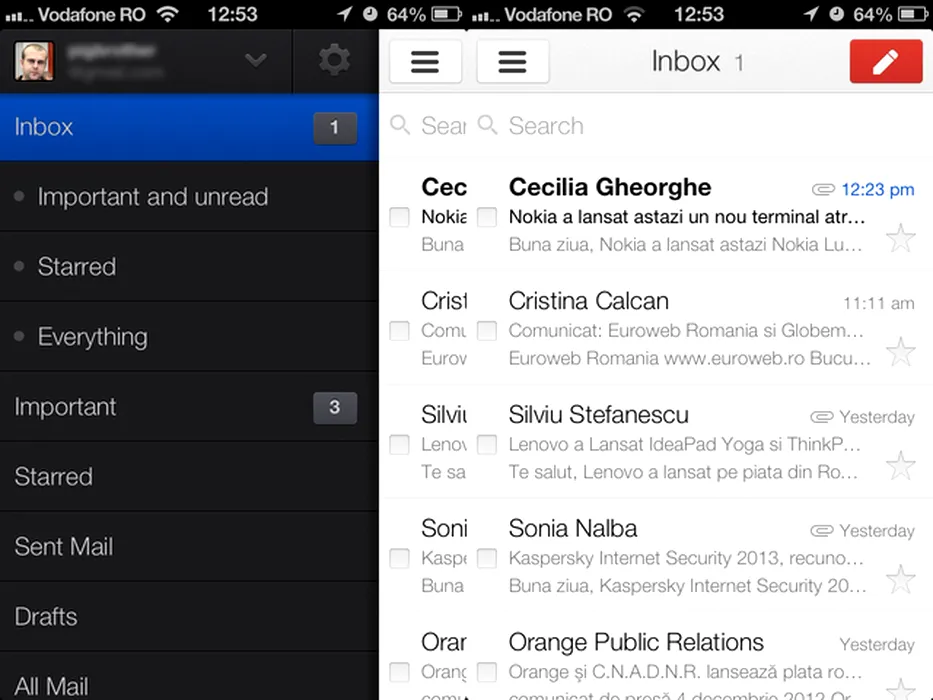The height and width of the screenshot is (700, 933).
Task: Open email from Orange Public Relations
Action: click(x=700, y=657)
